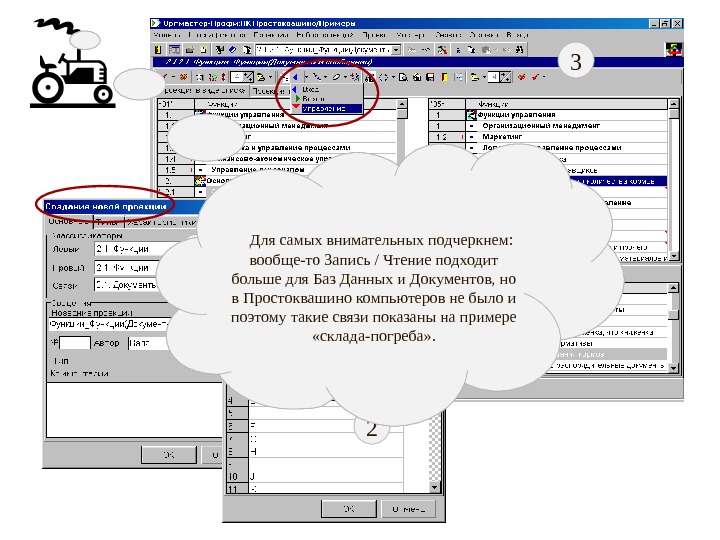The image size is (720, 540).
Task: Open the projection name combo box in the main toolbar
Action: click(x=328, y=50)
